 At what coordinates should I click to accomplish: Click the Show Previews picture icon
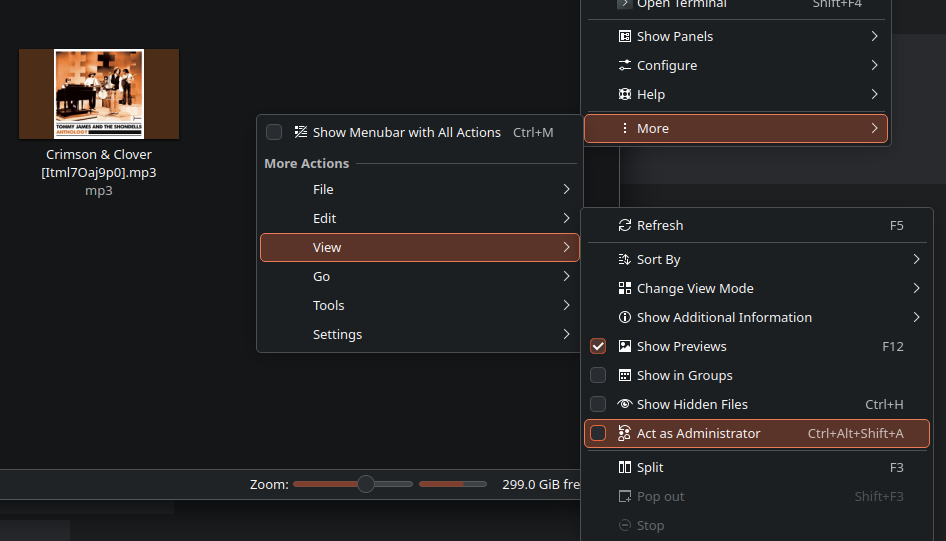pyautogui.click(x=624, y=346)
